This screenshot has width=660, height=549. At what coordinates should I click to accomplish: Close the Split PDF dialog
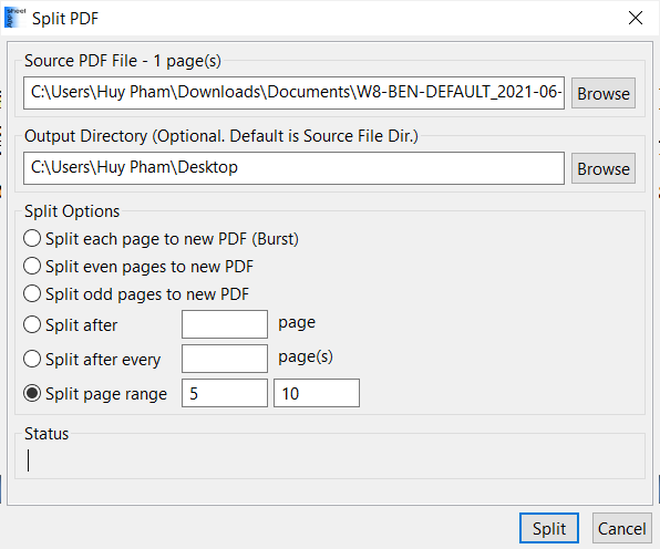[635, 18]
